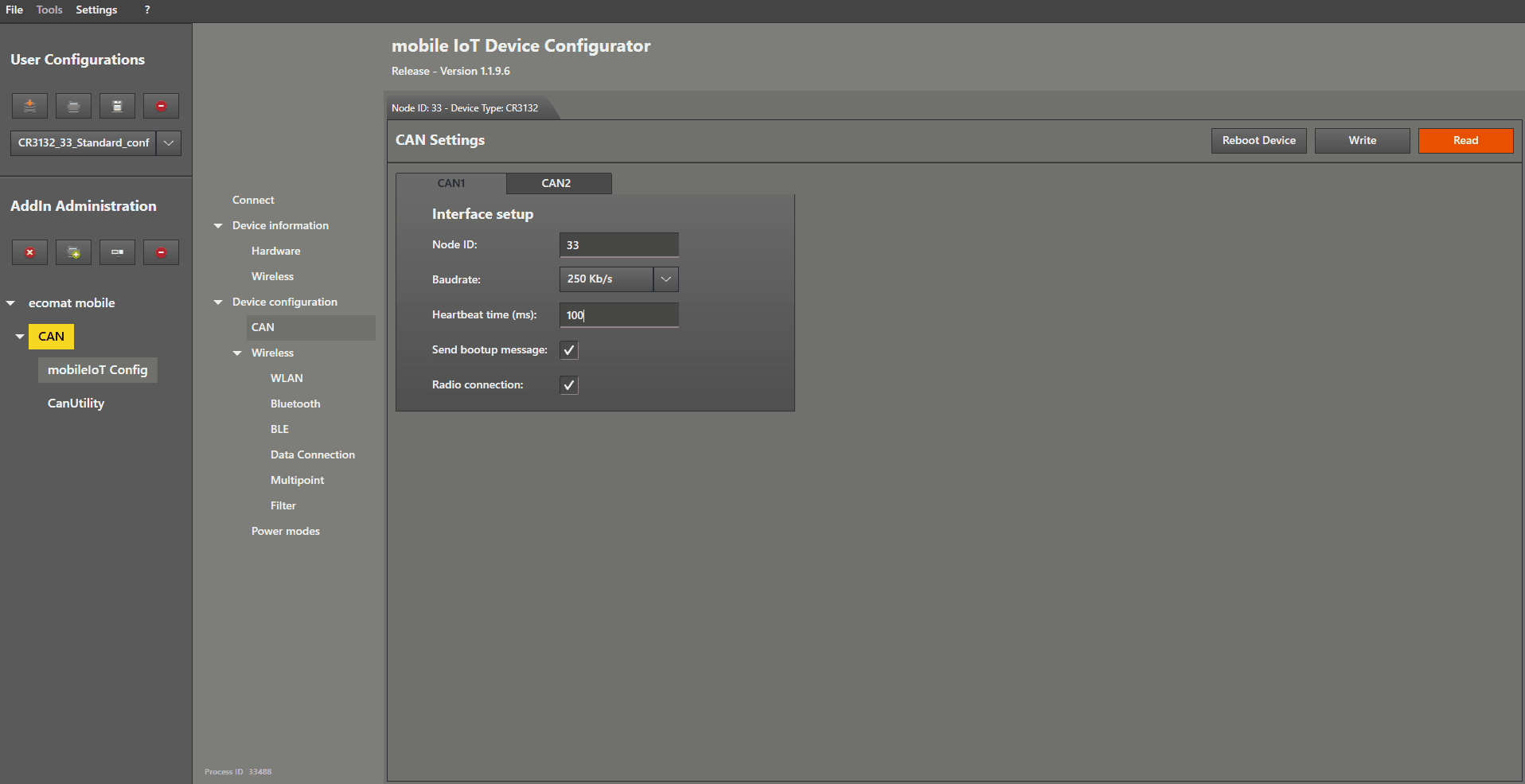The image size is (1525, 784).
Task: Click the connector plug icon in AddIn Administration
Action: point(117,252)
